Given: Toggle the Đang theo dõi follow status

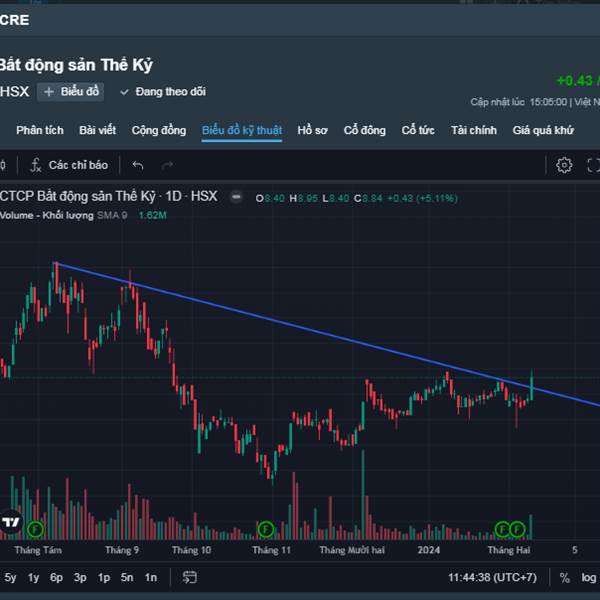Looking at the screenshot, I should [x=163, y=92].
